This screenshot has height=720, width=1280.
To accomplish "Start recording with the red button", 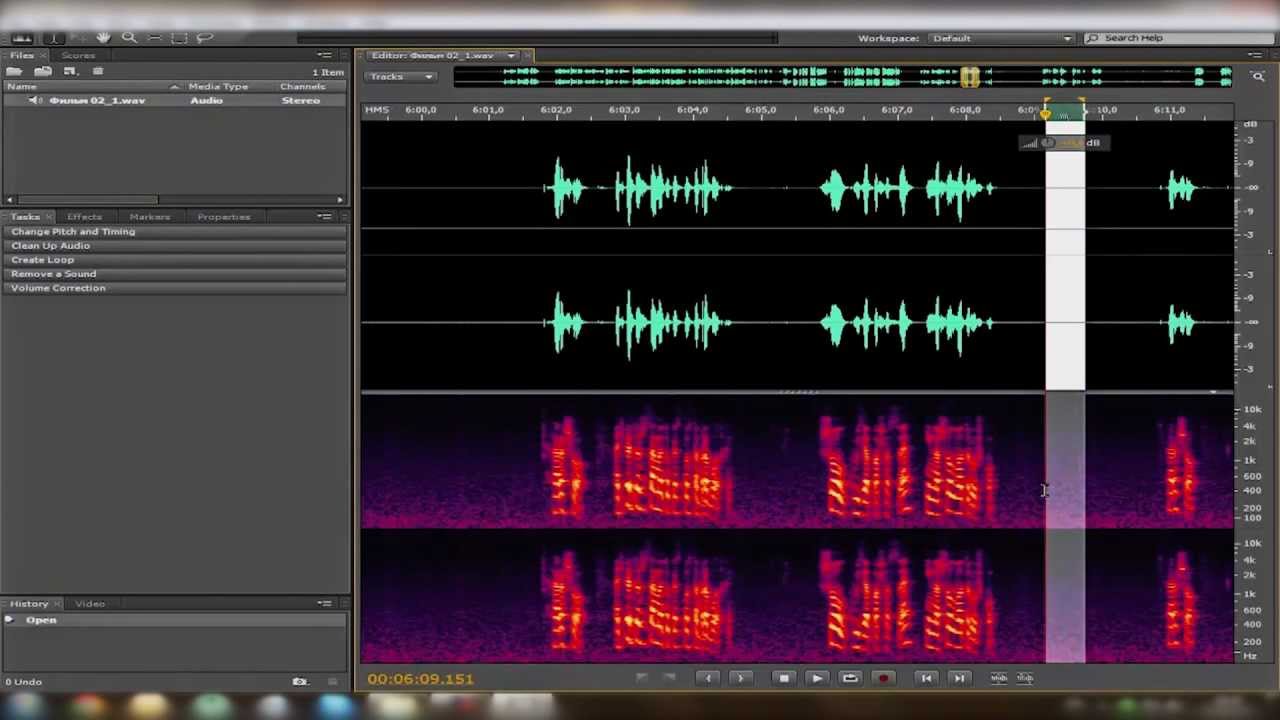I will point(883,678).
